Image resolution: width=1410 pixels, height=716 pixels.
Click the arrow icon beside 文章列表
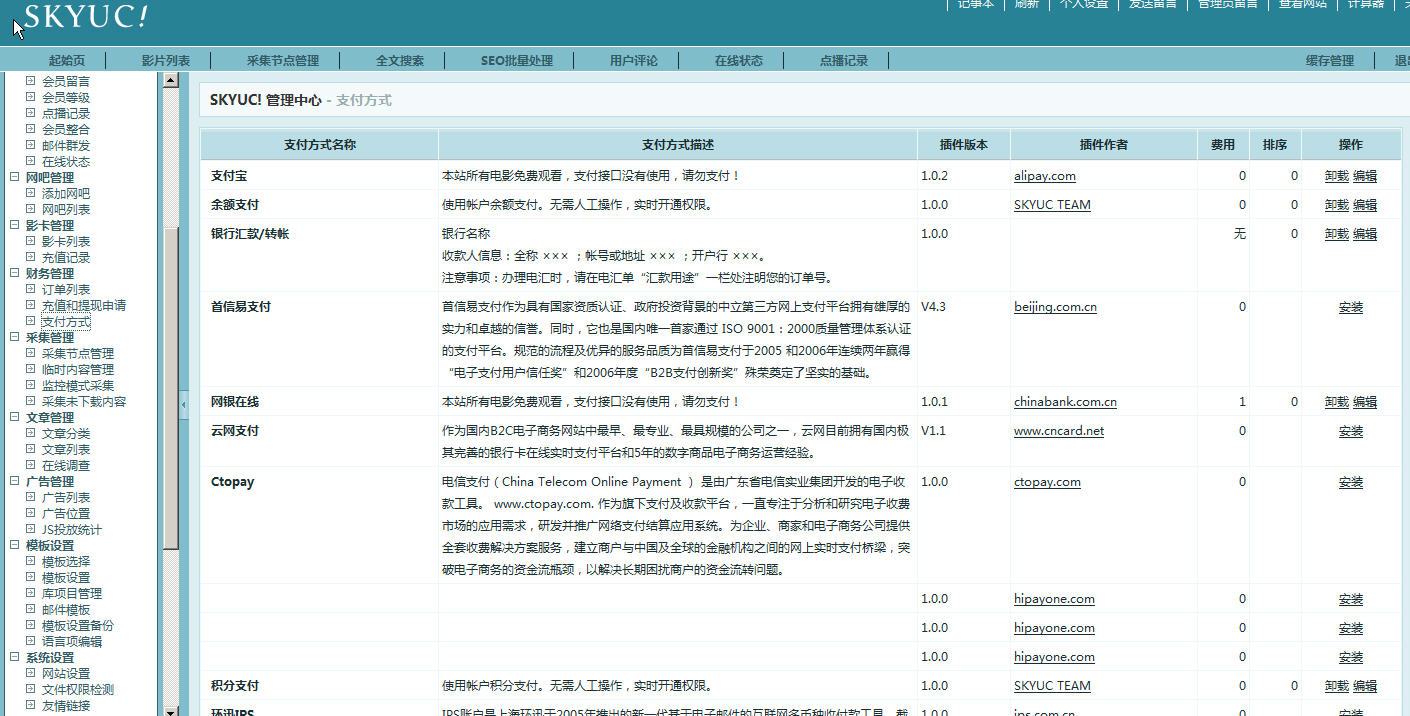pos(31,449)
